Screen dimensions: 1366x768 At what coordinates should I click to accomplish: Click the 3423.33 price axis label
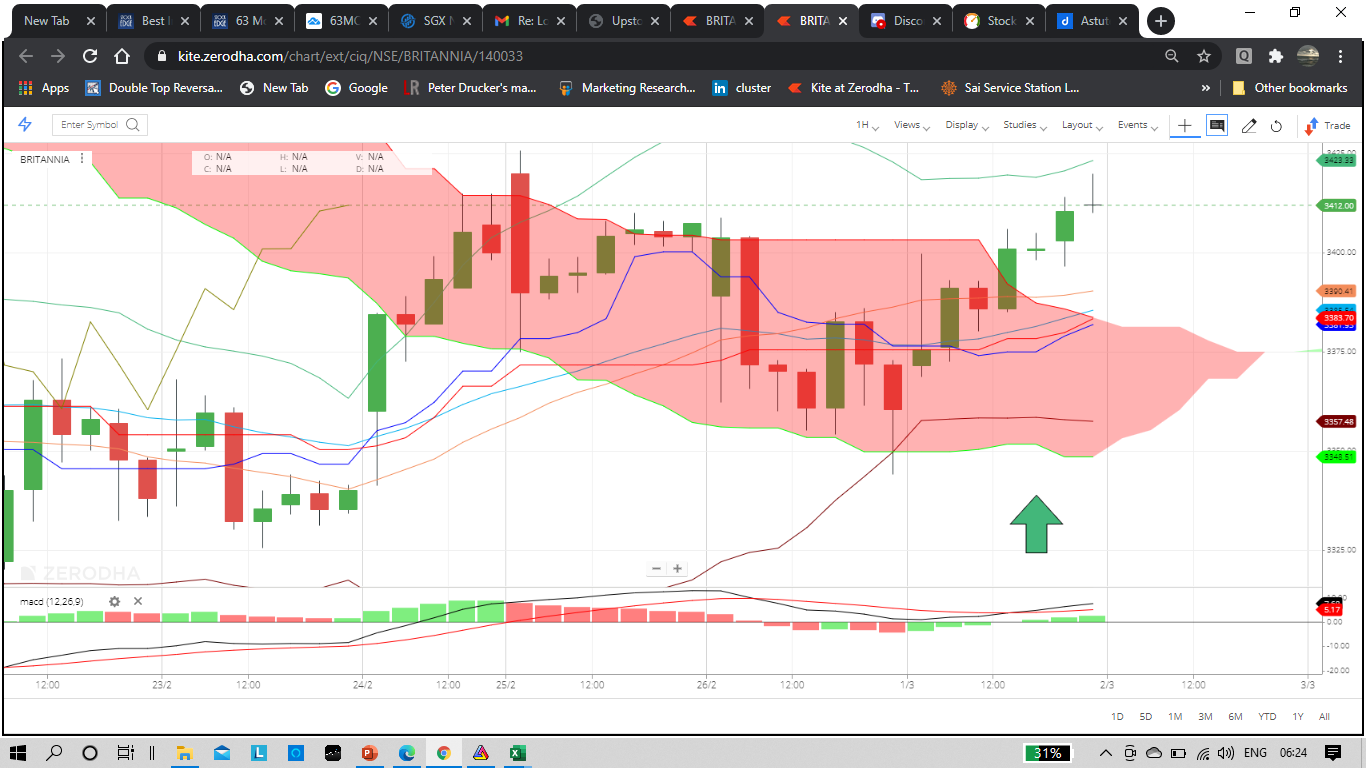(x=1339, y=160)
